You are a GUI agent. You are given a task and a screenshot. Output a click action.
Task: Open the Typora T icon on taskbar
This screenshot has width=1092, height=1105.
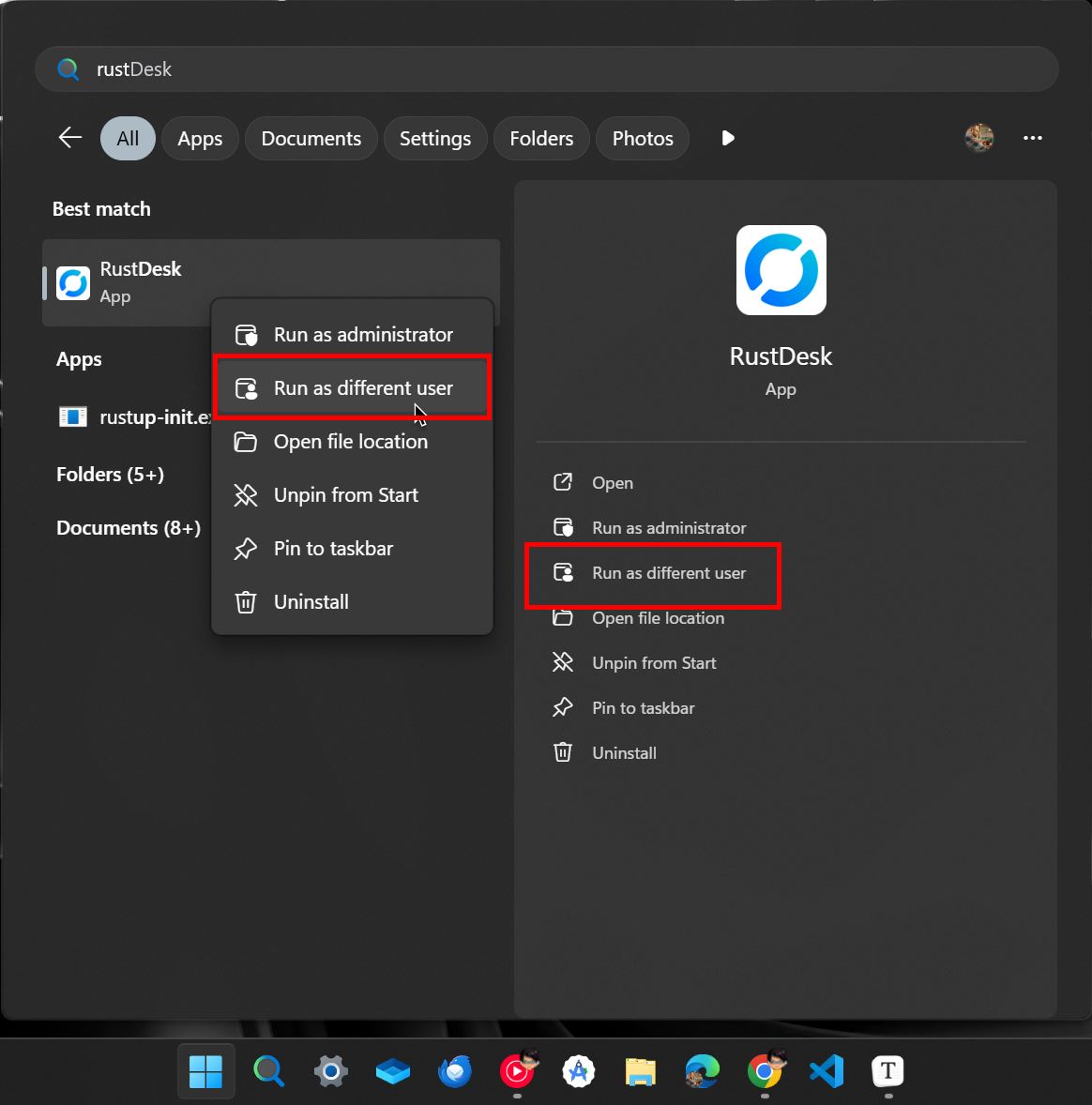click(888, 1071)
